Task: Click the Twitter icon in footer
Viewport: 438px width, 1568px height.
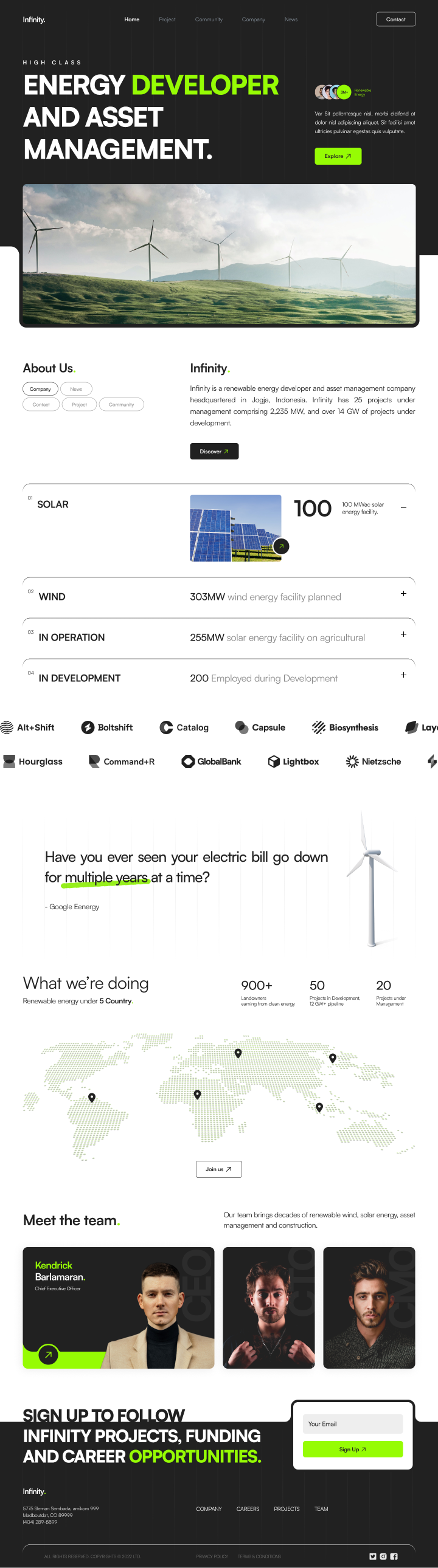Action: [373, 1556]
